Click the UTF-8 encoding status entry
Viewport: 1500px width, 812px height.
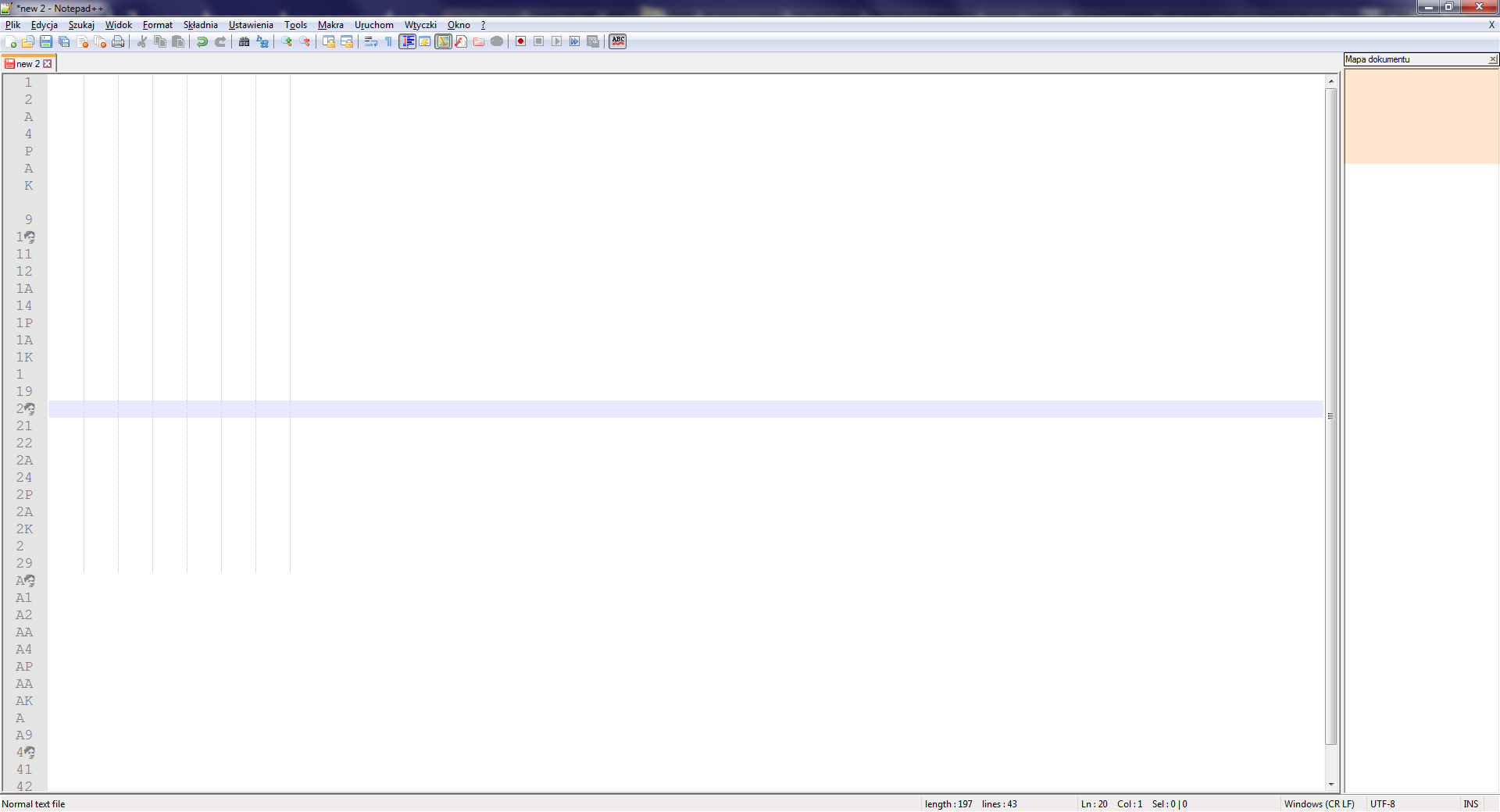1382,804
